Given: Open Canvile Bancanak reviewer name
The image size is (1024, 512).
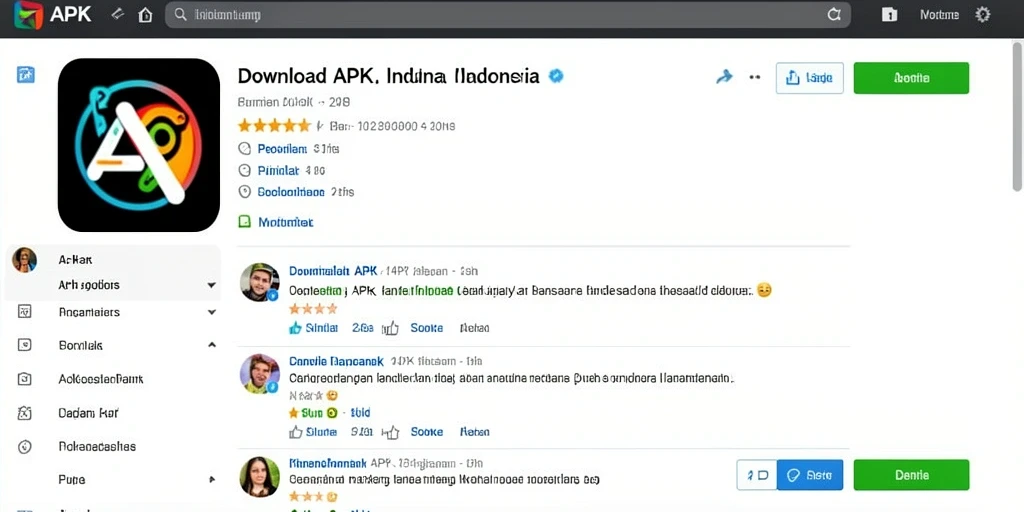Looking at the screenshot, I should click(x=336, y=360).
